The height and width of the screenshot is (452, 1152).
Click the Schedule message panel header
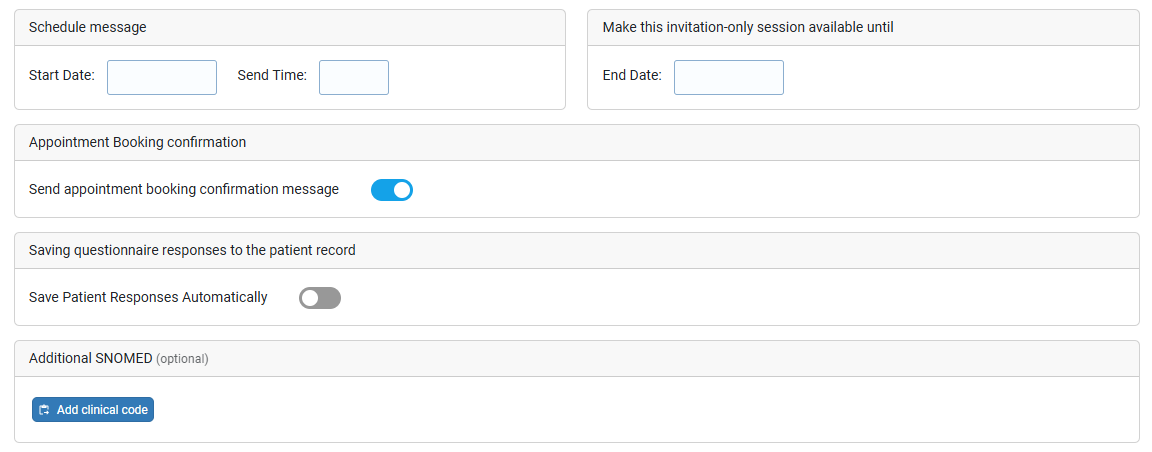click(x=88, y=28)
